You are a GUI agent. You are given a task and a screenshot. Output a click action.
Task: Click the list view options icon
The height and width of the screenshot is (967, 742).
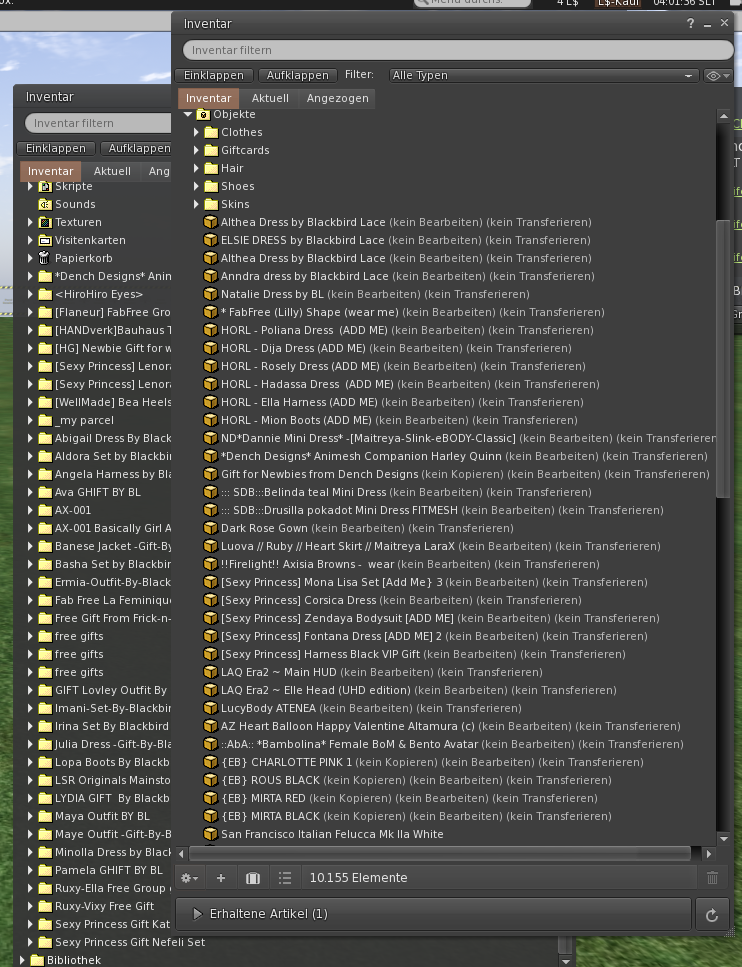(x=285, y=878)
